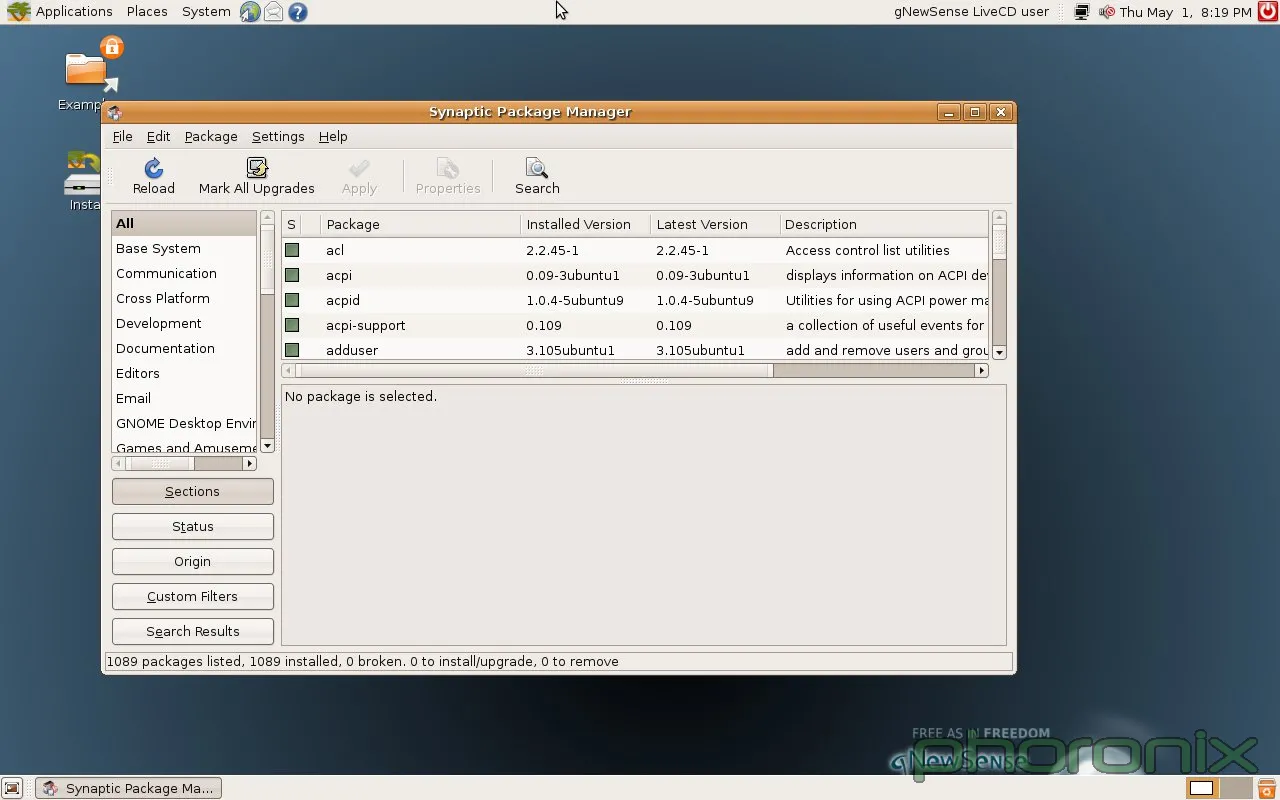Click Synaptic Package Manager taskbar button
Screen dimensions: 1280x800
coord(128,788)
